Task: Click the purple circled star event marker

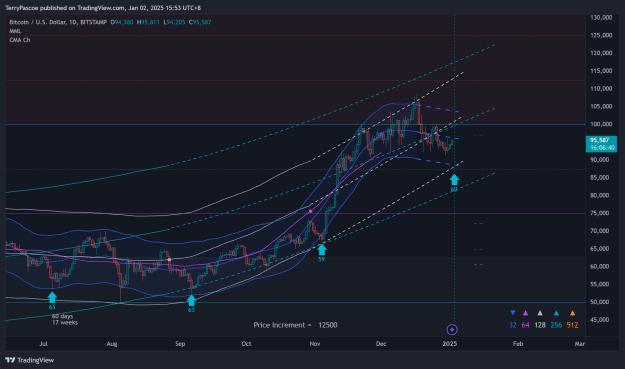Action: tap(452, 330)
